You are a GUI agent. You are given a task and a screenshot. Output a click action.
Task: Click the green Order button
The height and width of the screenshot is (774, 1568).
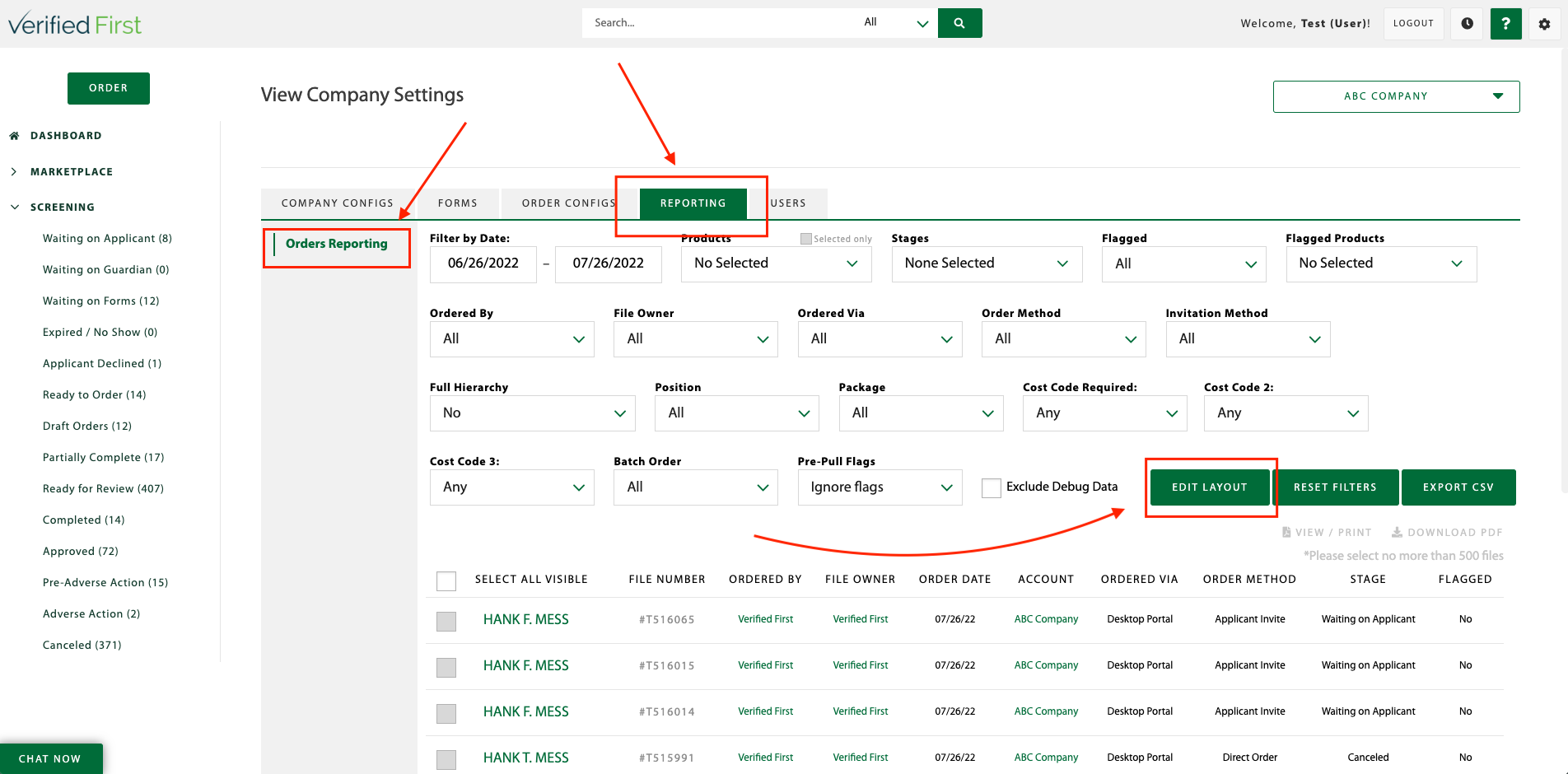pos(109,88)
